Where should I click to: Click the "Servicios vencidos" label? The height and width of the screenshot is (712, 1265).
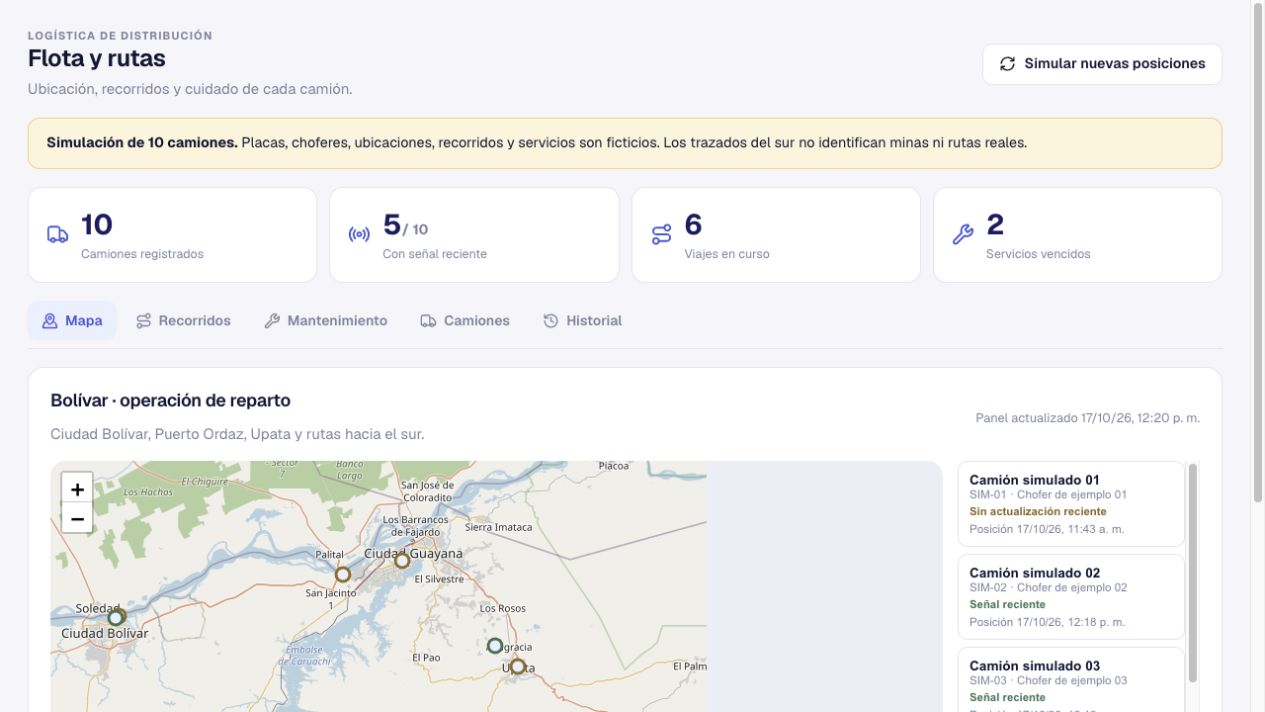[x=1038, y=254]
